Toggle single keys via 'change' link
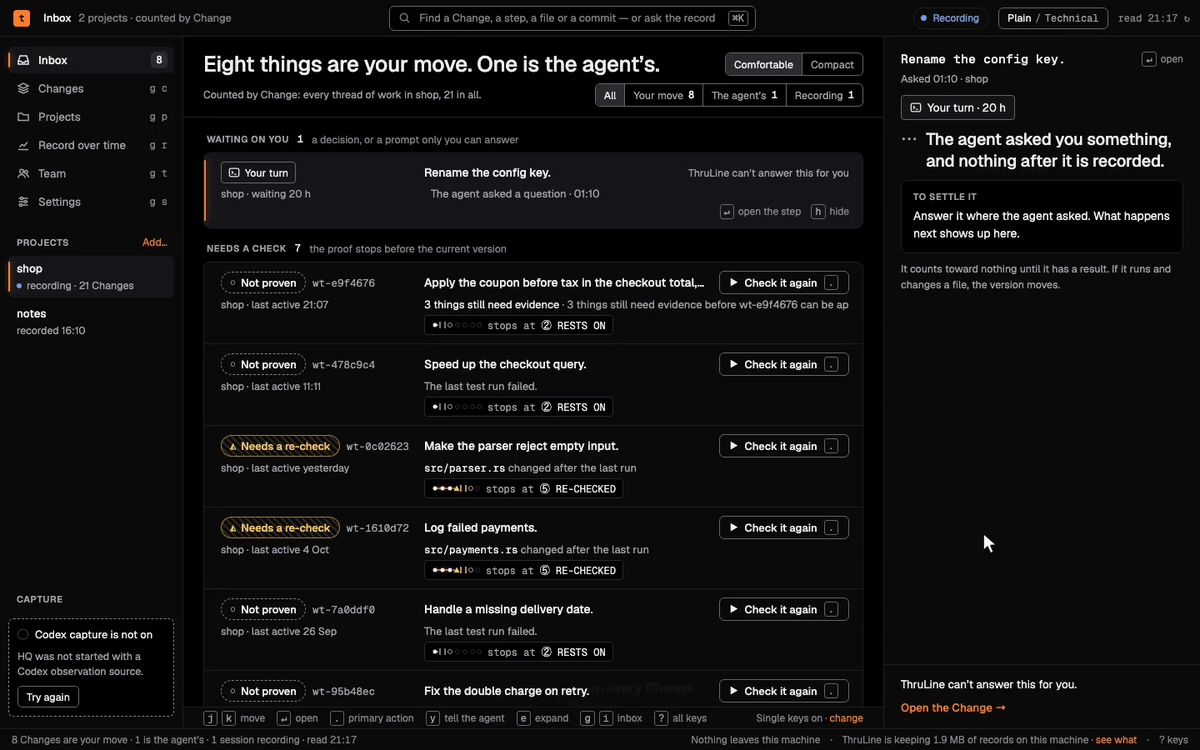 point(846,718)
